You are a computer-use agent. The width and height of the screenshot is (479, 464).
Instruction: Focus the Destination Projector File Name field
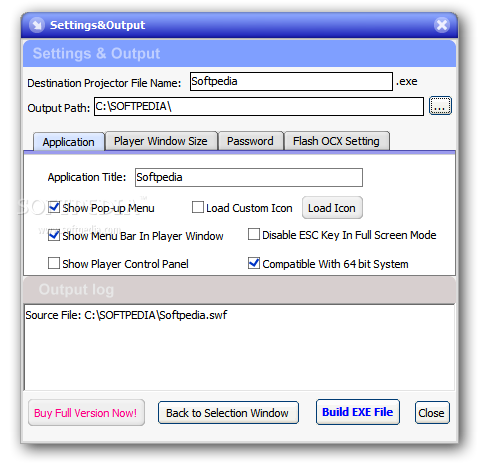coord(291,81)
